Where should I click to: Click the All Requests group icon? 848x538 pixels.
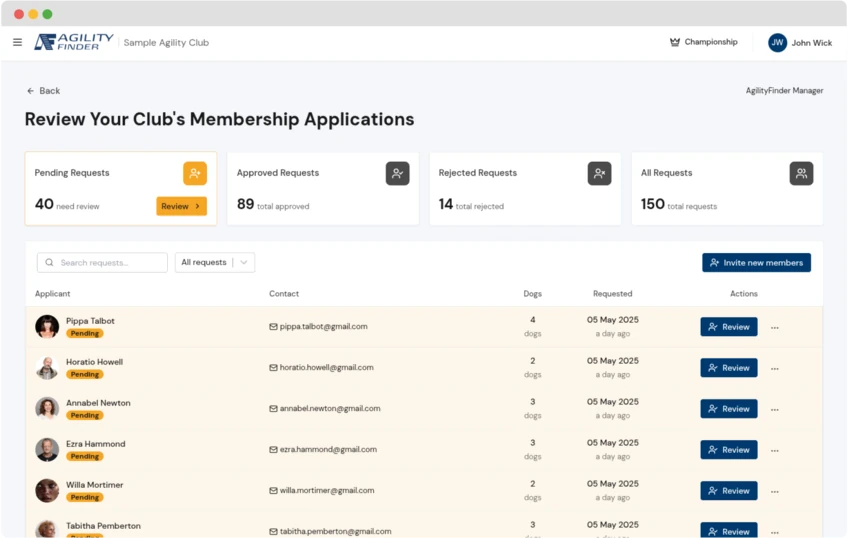[801, 173]
